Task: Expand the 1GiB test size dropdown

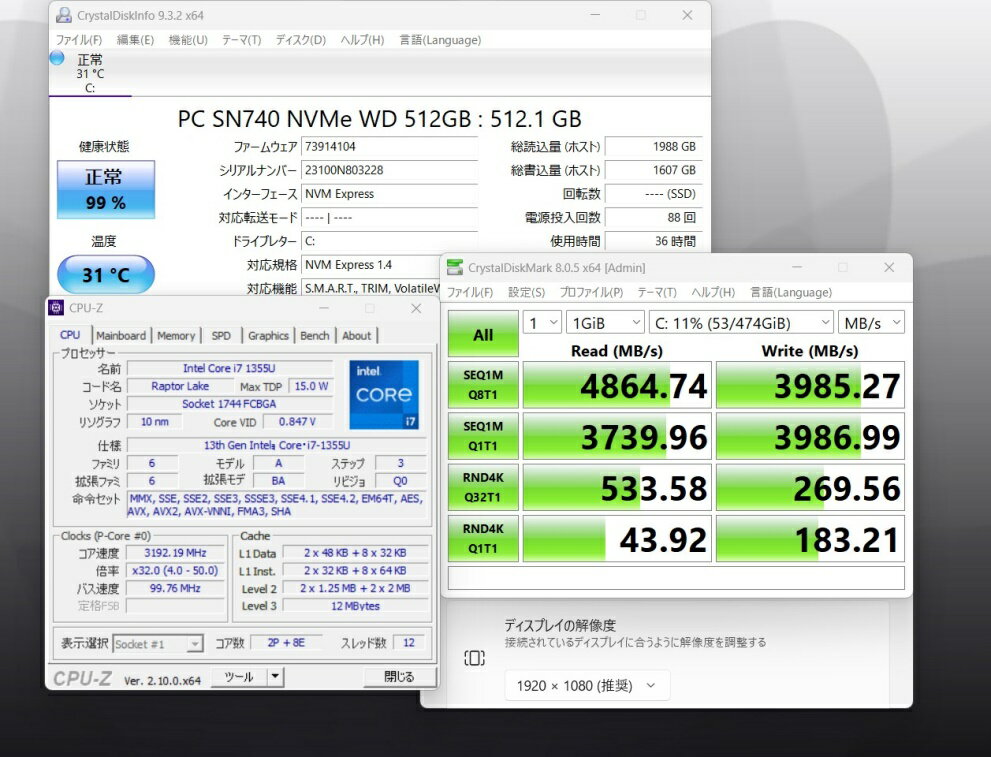Action: point(605,322)
